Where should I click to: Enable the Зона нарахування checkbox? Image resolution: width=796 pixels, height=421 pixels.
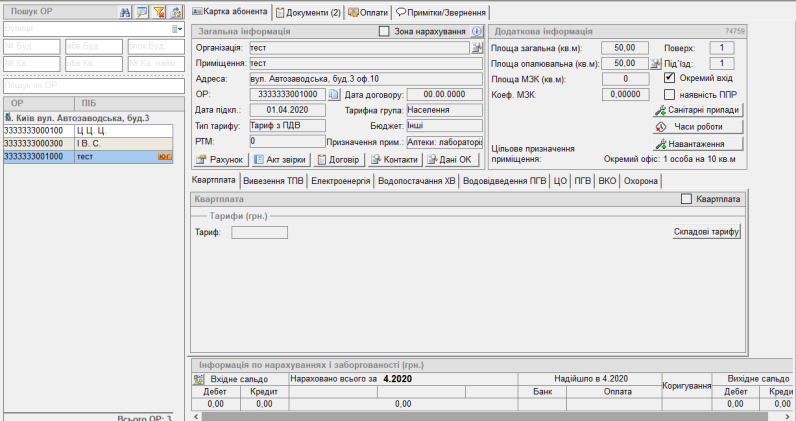tap(385, 32)
